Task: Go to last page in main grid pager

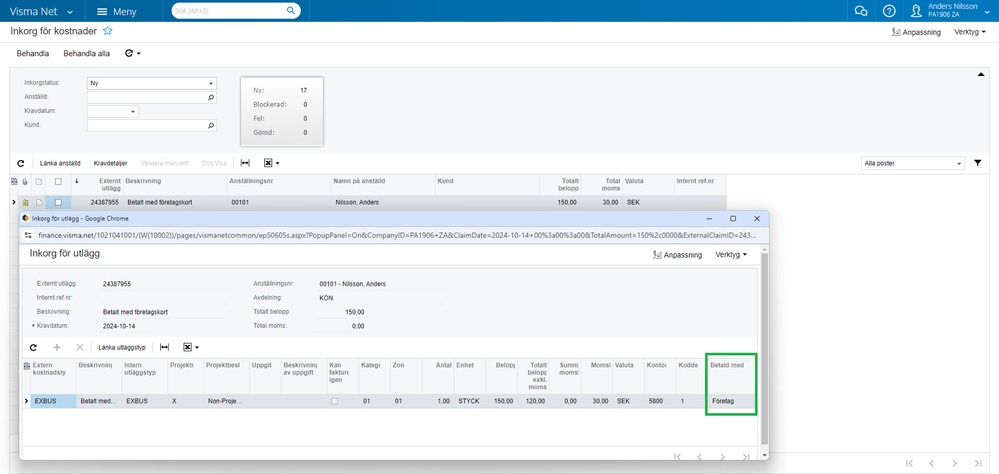Action: [977, 463]
